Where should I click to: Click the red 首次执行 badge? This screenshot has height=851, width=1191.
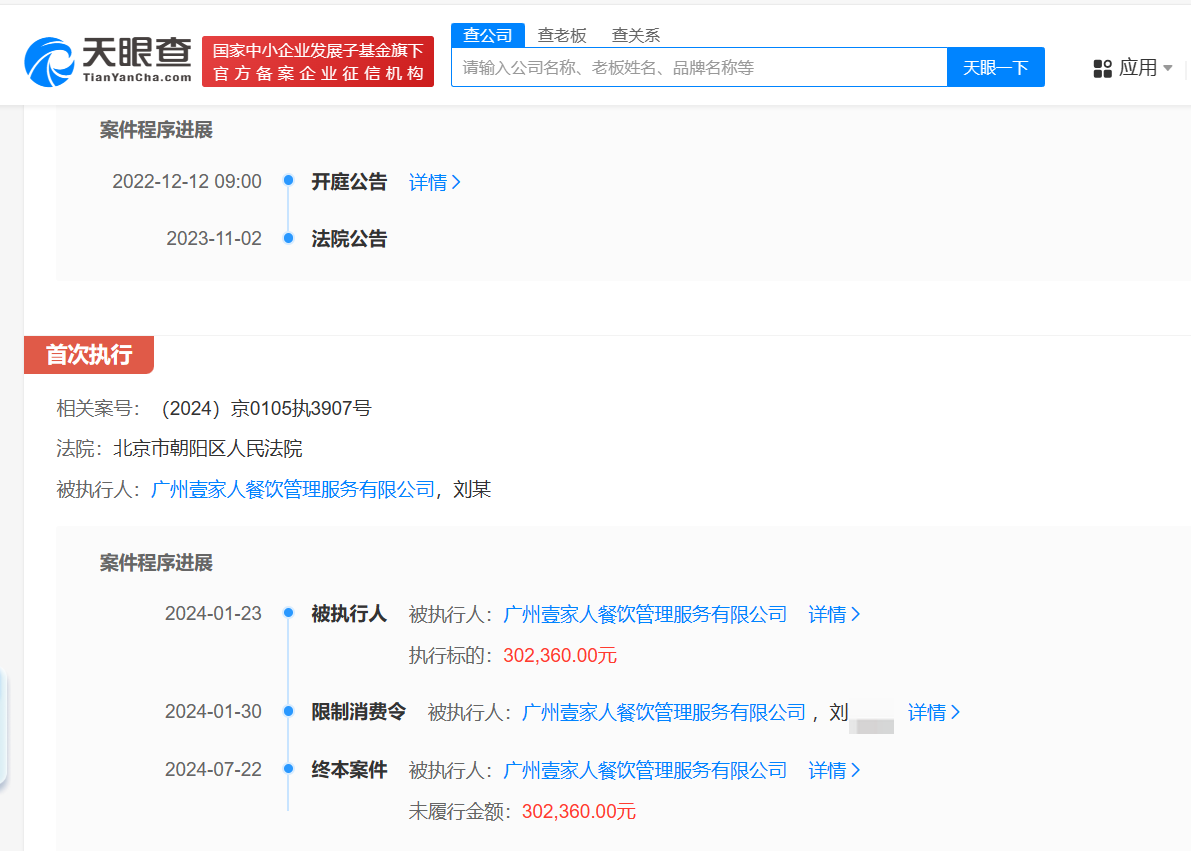[x=88, y=355]
